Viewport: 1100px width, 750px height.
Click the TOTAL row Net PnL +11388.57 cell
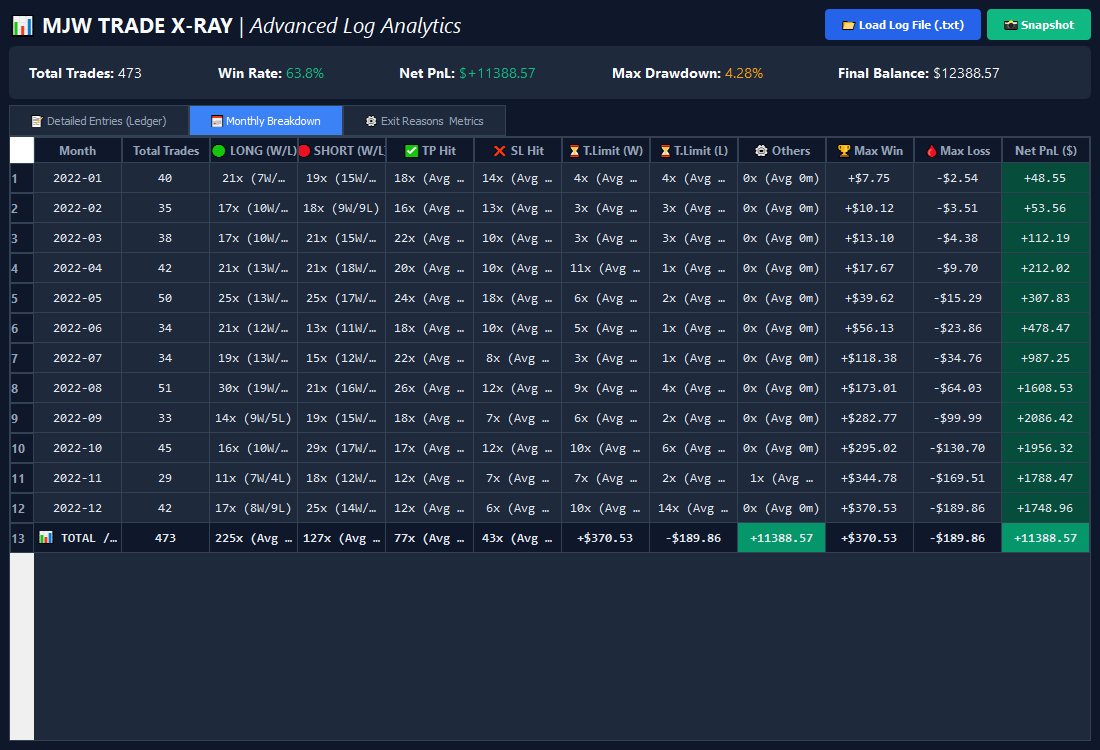(x=1045, y=538)
